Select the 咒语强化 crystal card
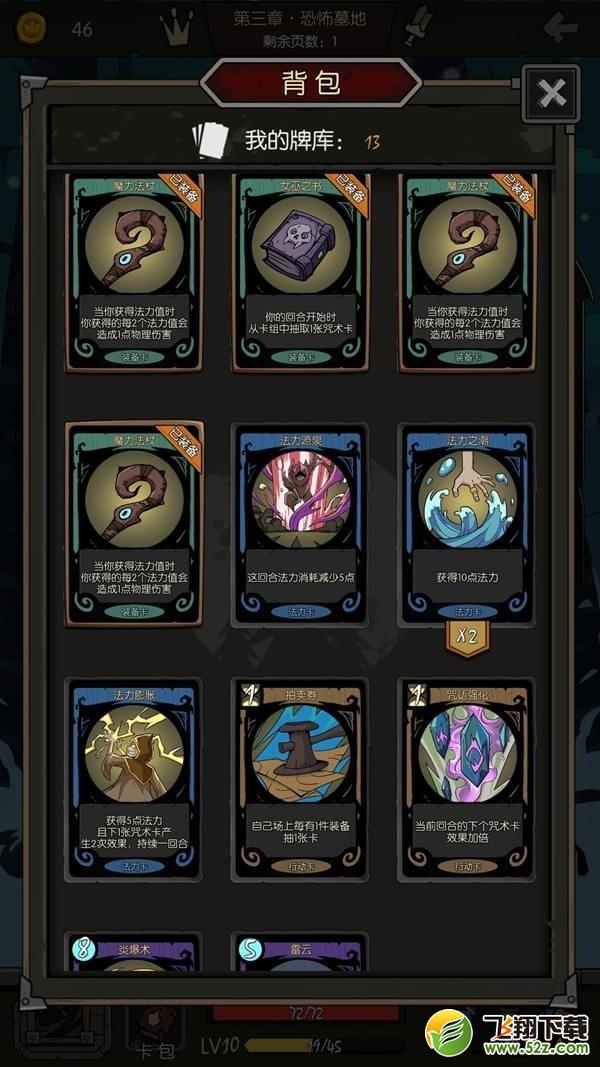The width and height of the screenshot is (600, 1067). (x=467, y=778)
